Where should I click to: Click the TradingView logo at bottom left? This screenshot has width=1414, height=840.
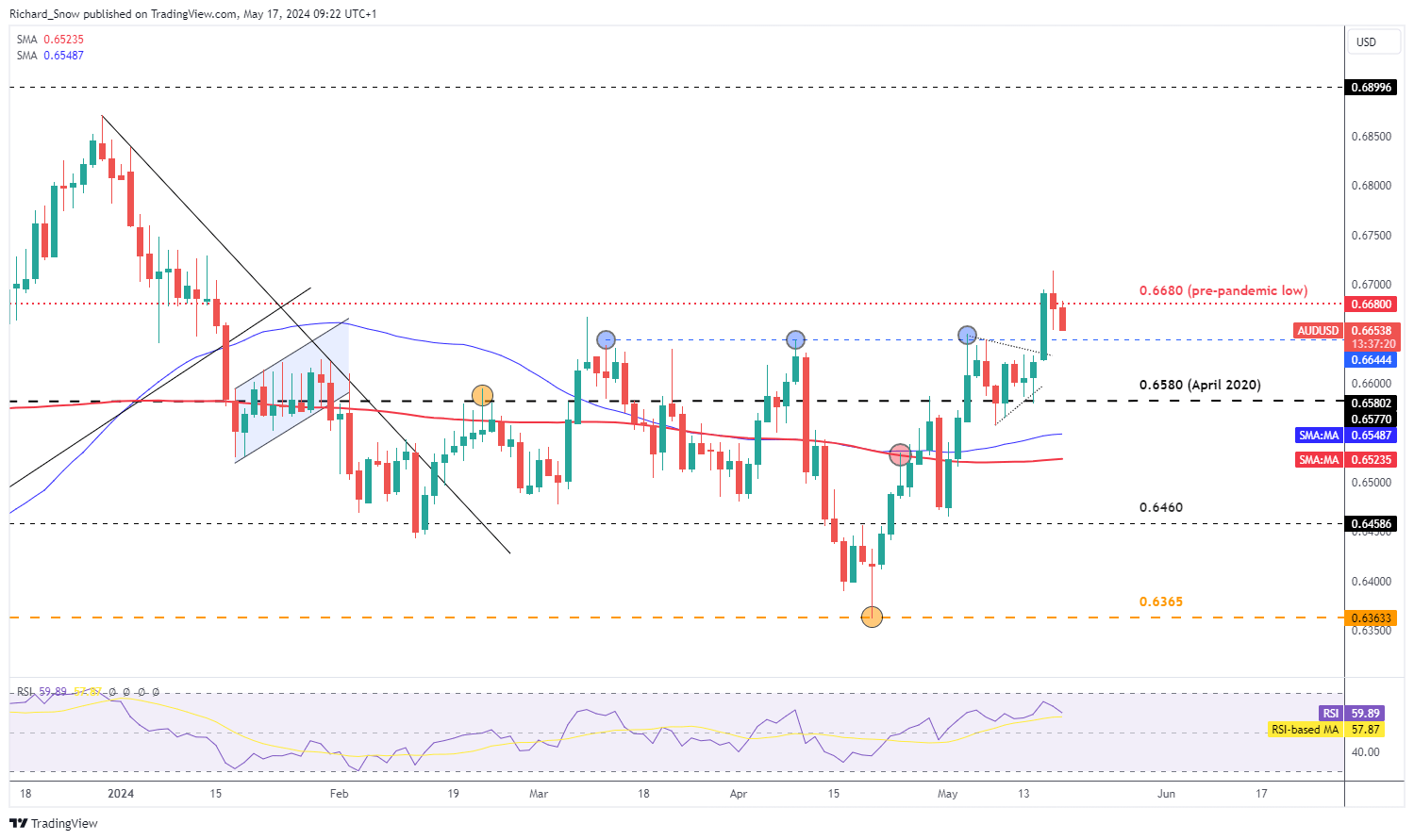54,823
